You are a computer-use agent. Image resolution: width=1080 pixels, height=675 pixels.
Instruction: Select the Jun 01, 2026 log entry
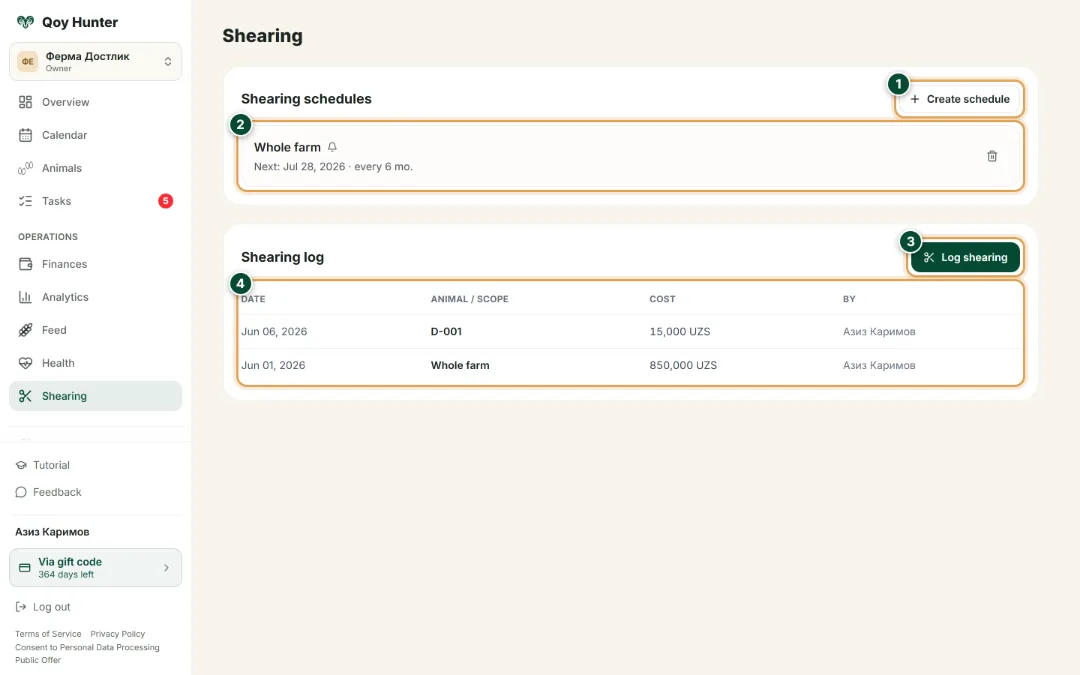tap(630, 365)
